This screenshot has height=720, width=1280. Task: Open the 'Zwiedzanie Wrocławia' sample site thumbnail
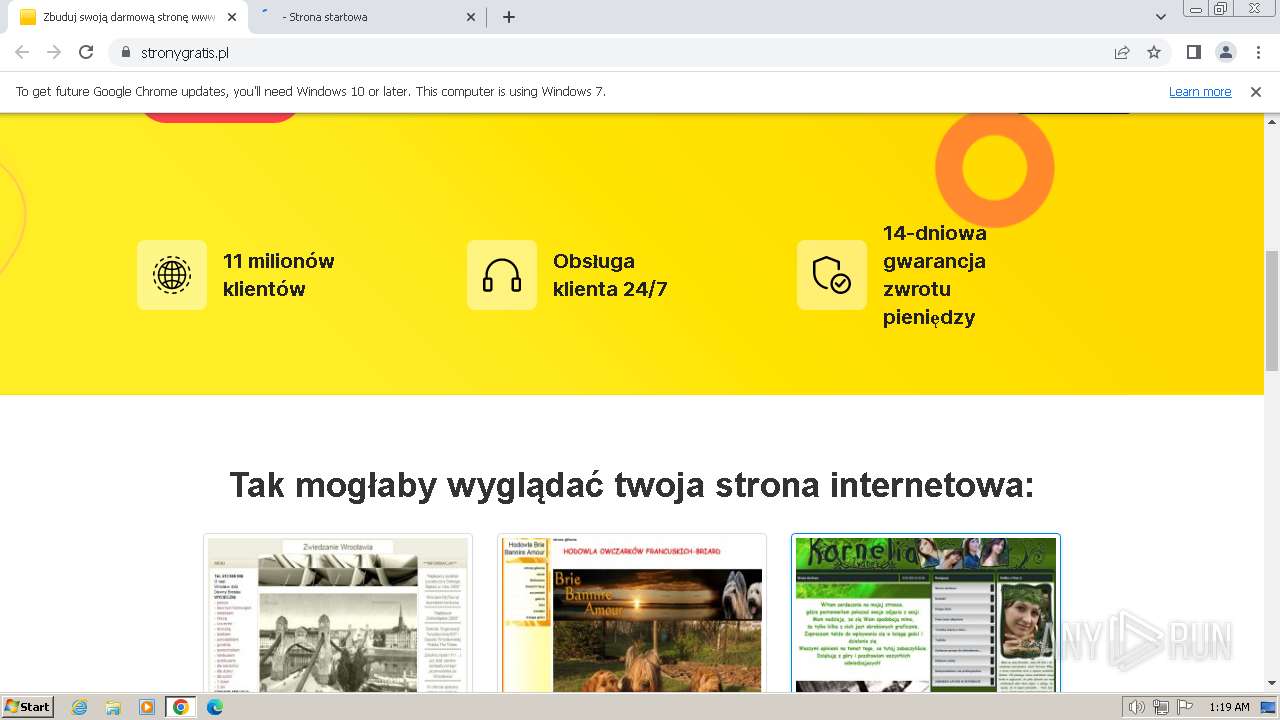(x=338, y=613)
